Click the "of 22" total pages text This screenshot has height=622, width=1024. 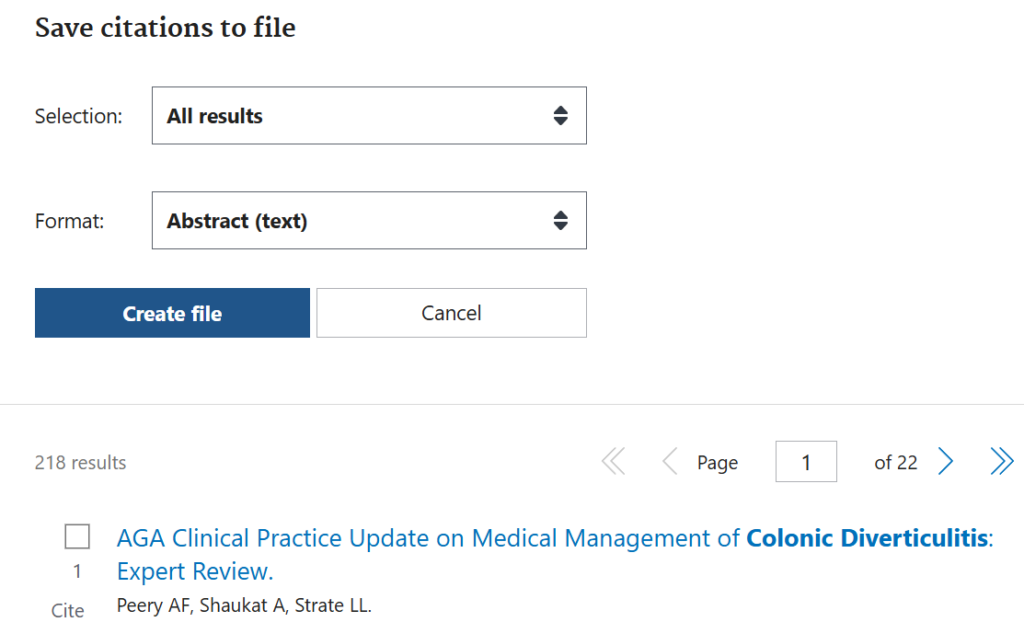[895, 463]
